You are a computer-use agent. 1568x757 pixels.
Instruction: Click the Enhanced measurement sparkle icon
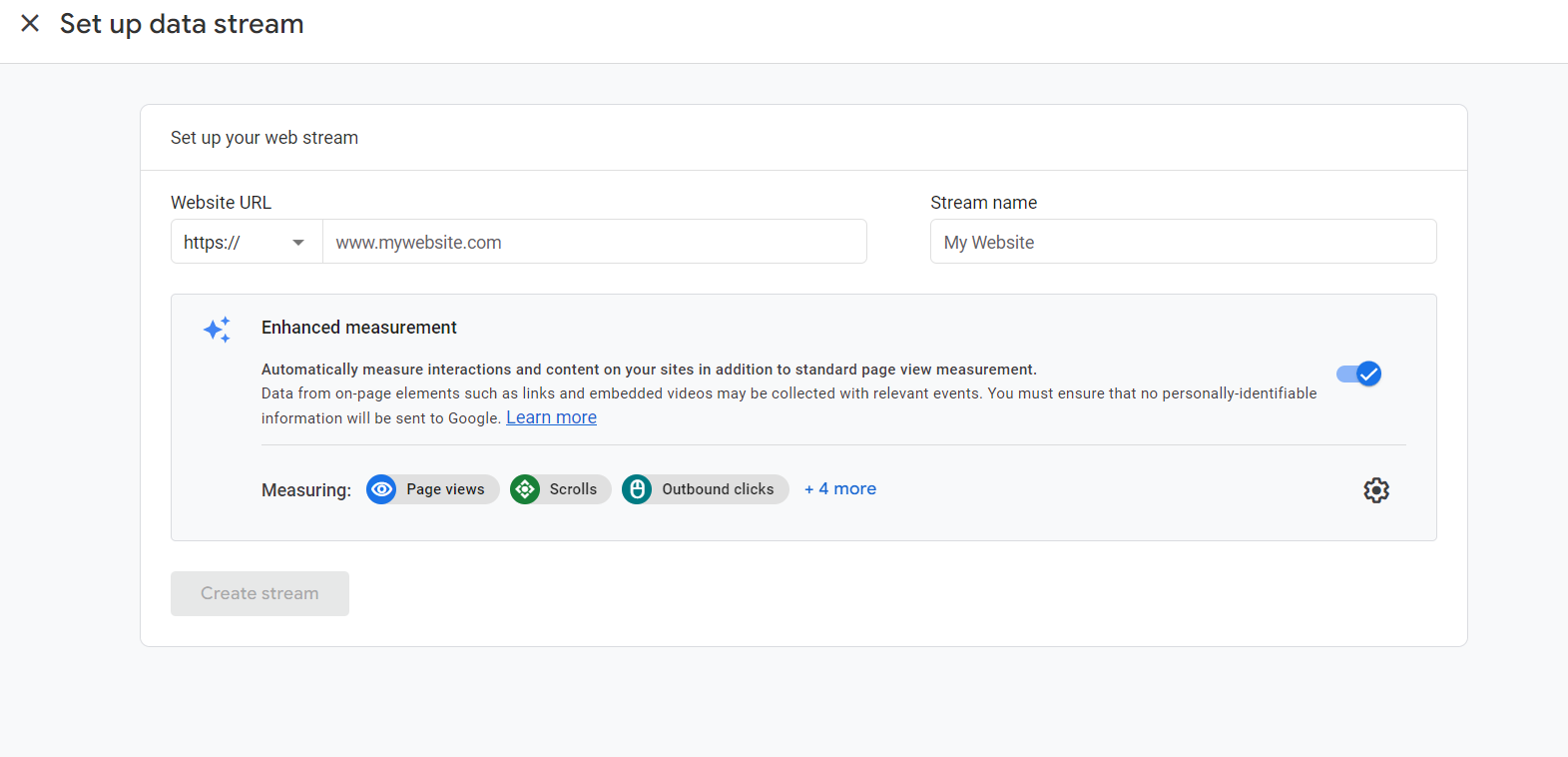click(217, 330)
